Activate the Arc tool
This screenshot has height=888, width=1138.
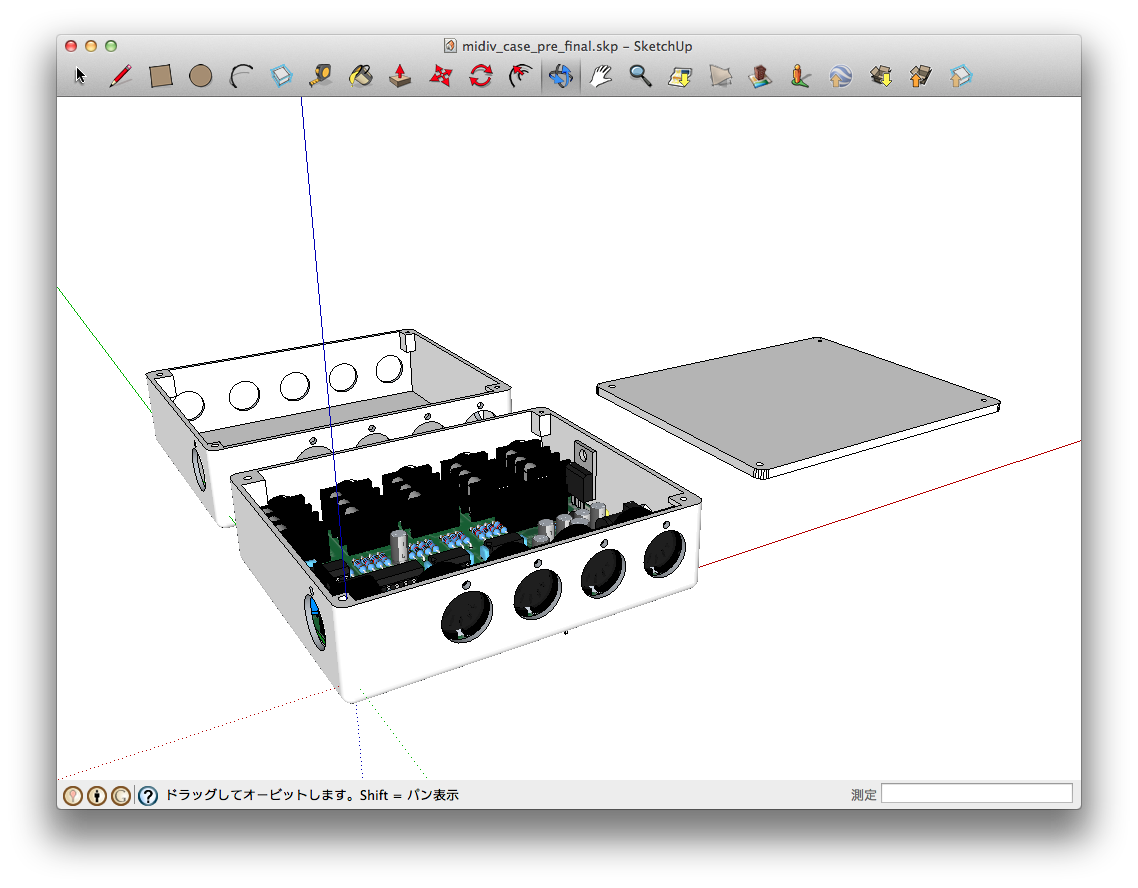click(x=241, y=76)
